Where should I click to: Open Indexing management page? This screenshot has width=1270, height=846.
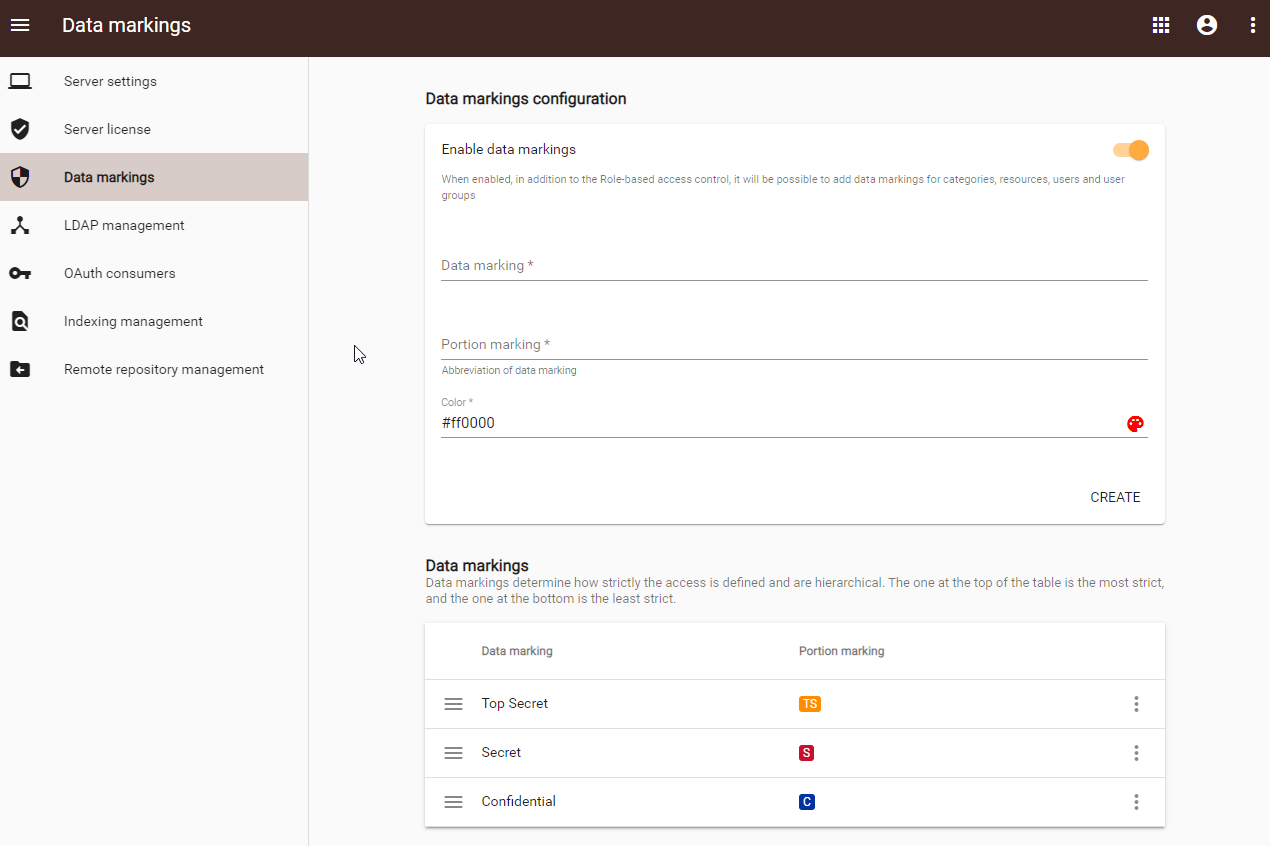tap(133, 322)
